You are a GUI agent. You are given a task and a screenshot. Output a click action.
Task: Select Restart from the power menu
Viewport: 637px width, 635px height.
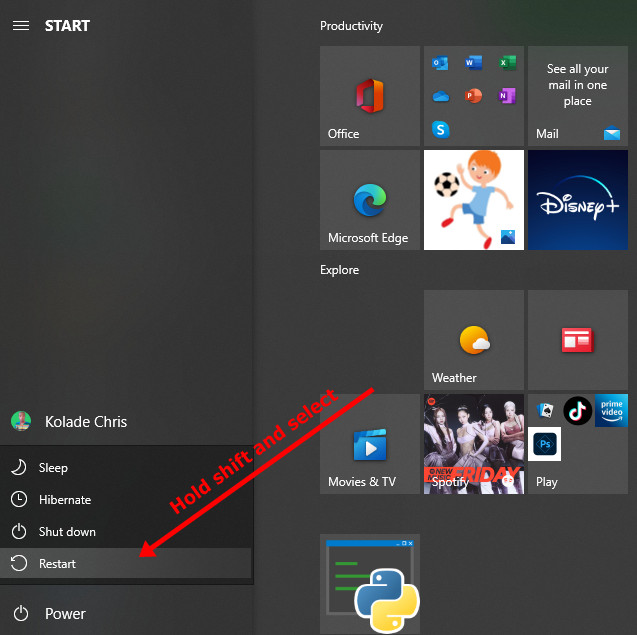tap(126, 563)
